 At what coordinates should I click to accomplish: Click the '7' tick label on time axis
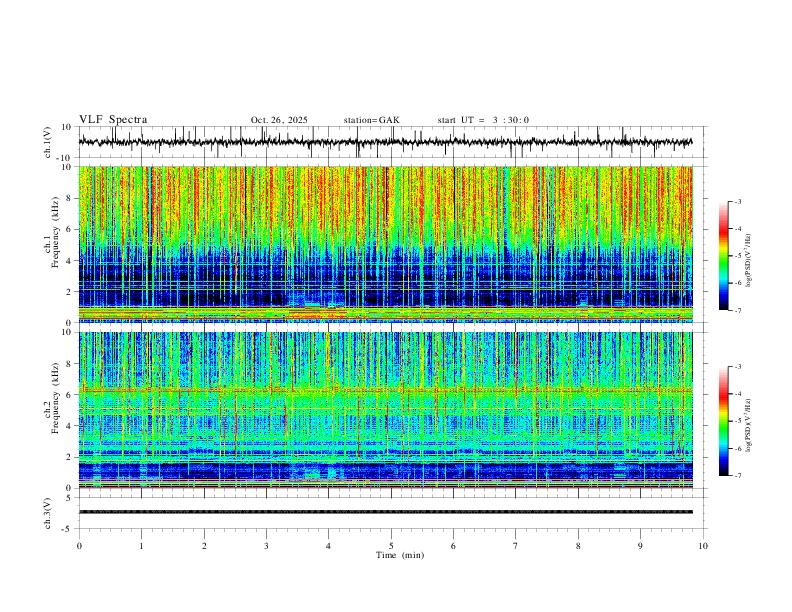(x=516, y=546)
